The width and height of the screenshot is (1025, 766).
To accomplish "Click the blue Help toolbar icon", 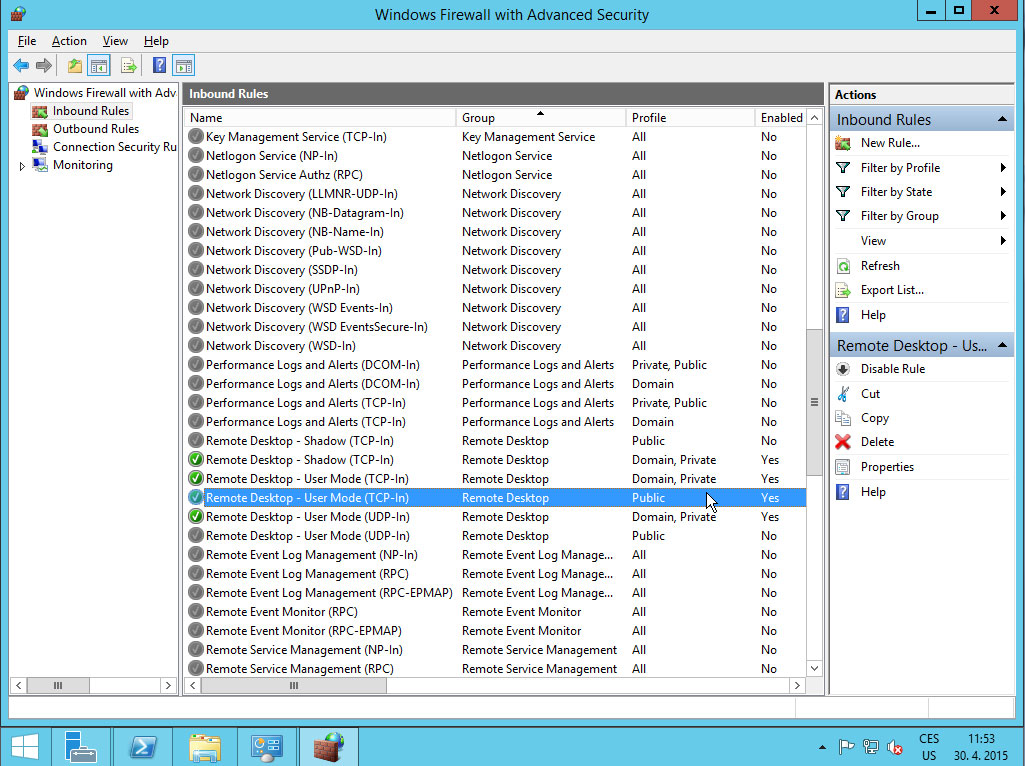I will click(x=159, y=66).
